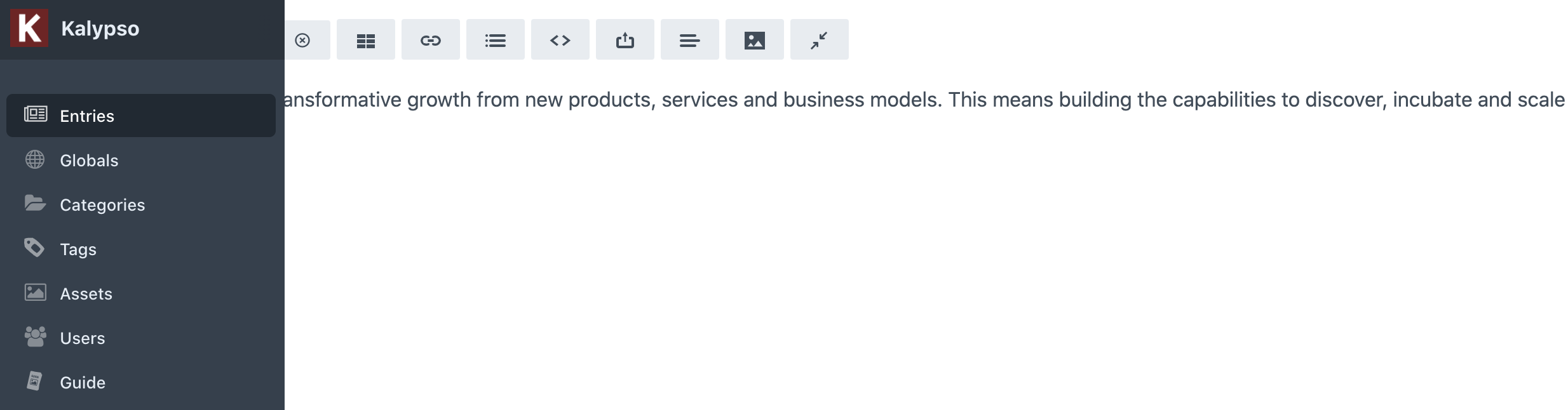
Task: Open the Guide page
Action: point(83,382)
